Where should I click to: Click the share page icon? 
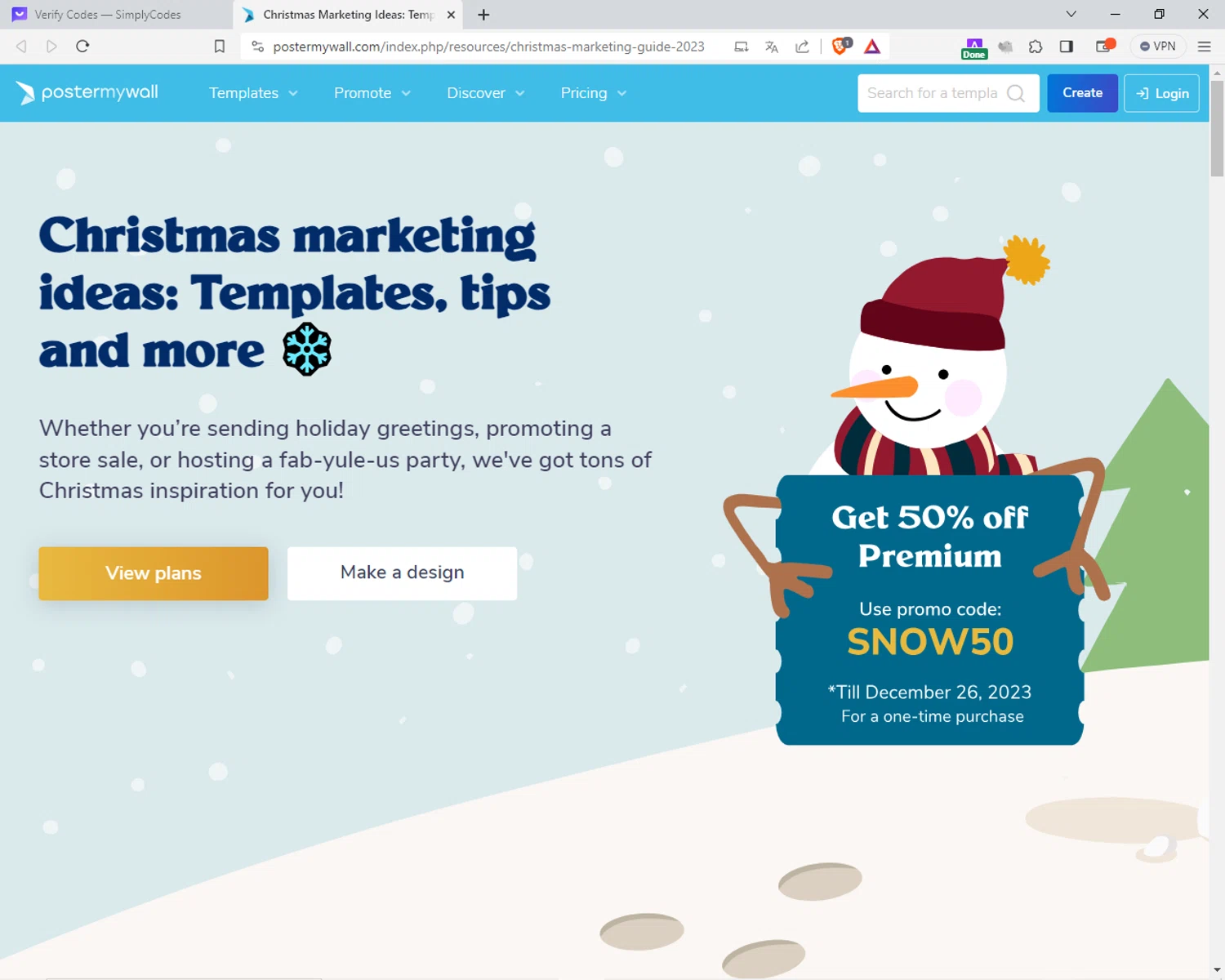point(803,47)
